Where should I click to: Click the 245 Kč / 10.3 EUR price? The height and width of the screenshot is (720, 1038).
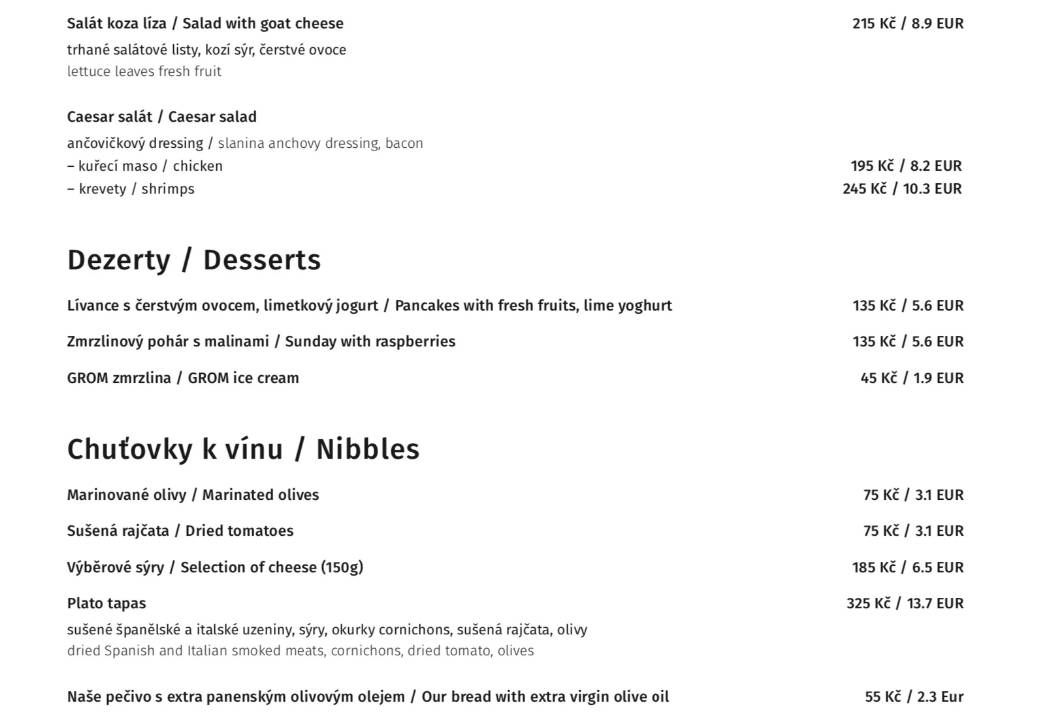click(x=902, y=189)
